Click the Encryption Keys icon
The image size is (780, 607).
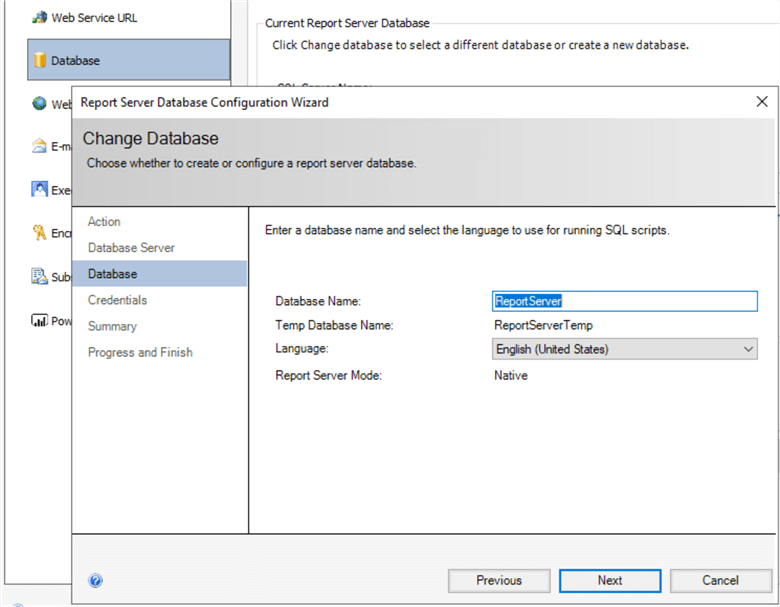(x=40, y=233)
